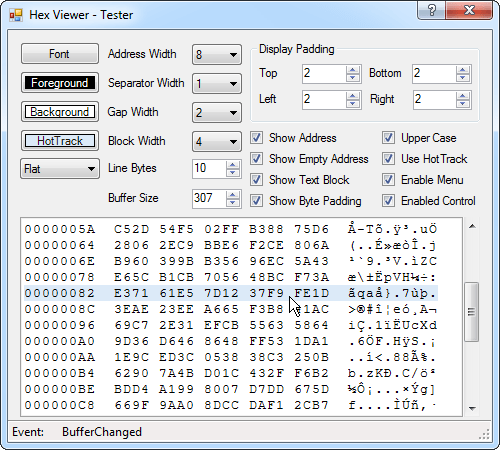Click address 000000AA in hex view
This screenshot has width=500, height=450.
tap(60, 357)
